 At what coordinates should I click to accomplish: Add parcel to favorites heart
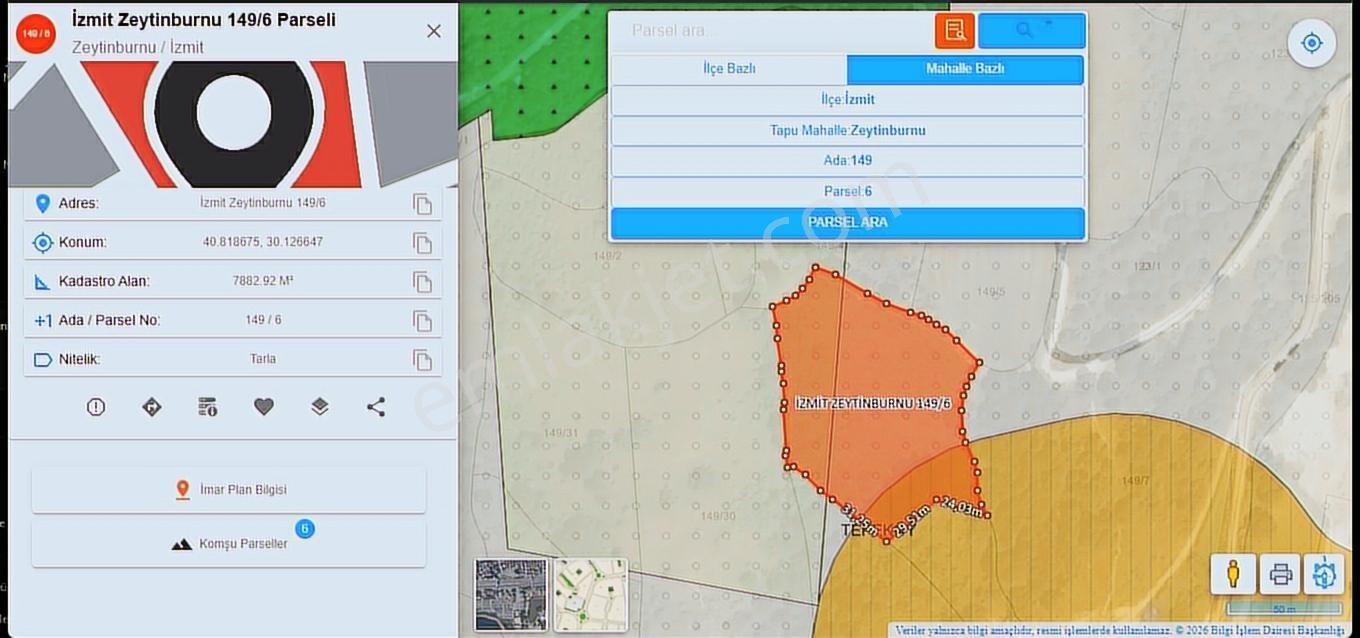264,407
